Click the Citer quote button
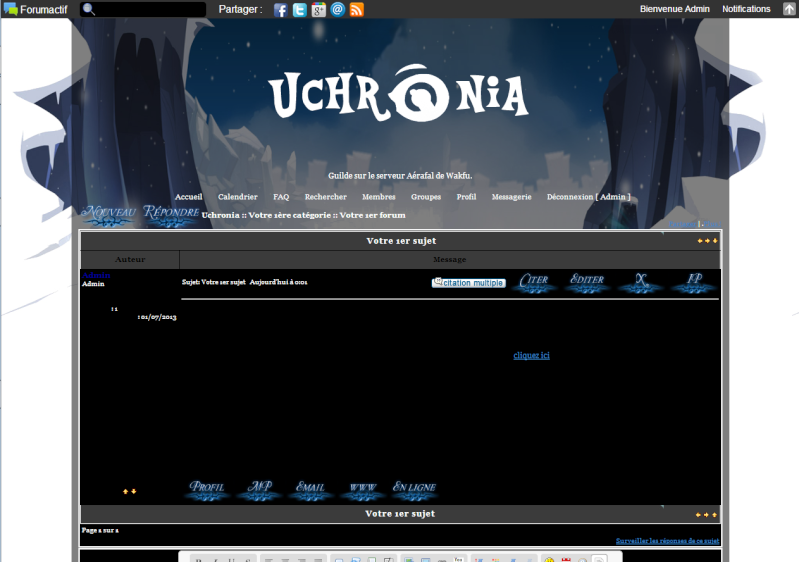Image resolution: width=799 pixels, height=562 pixels. pyautogui.click(x=534, y=283)
